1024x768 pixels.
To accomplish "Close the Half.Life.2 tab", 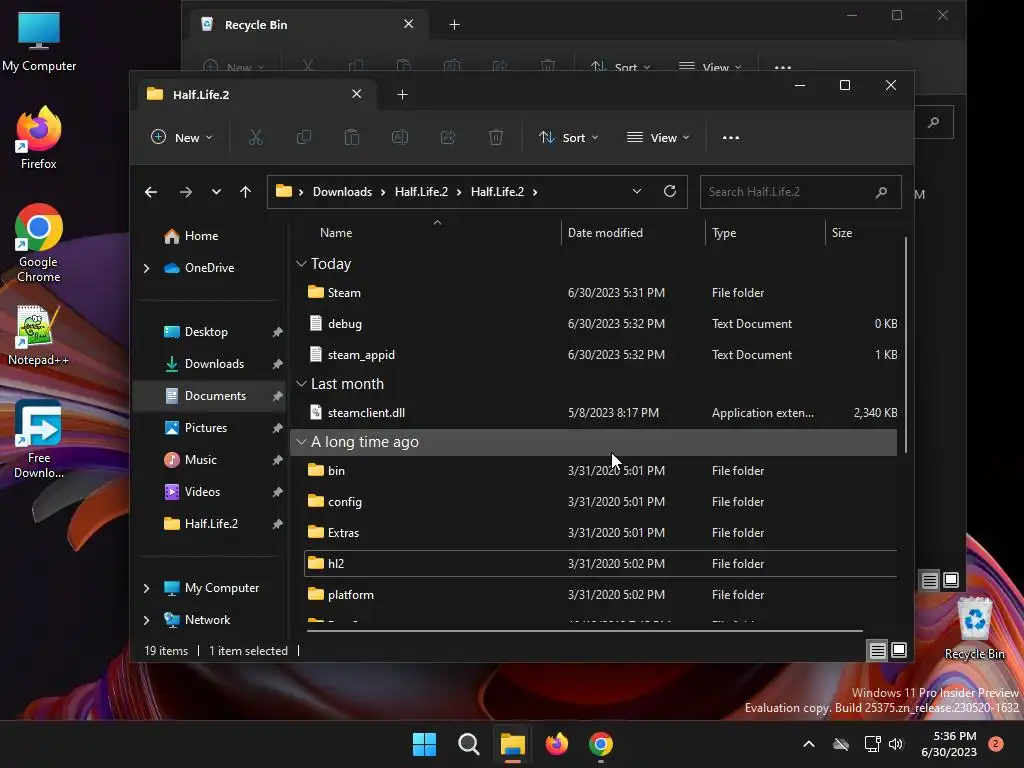I will pos(357,94).
